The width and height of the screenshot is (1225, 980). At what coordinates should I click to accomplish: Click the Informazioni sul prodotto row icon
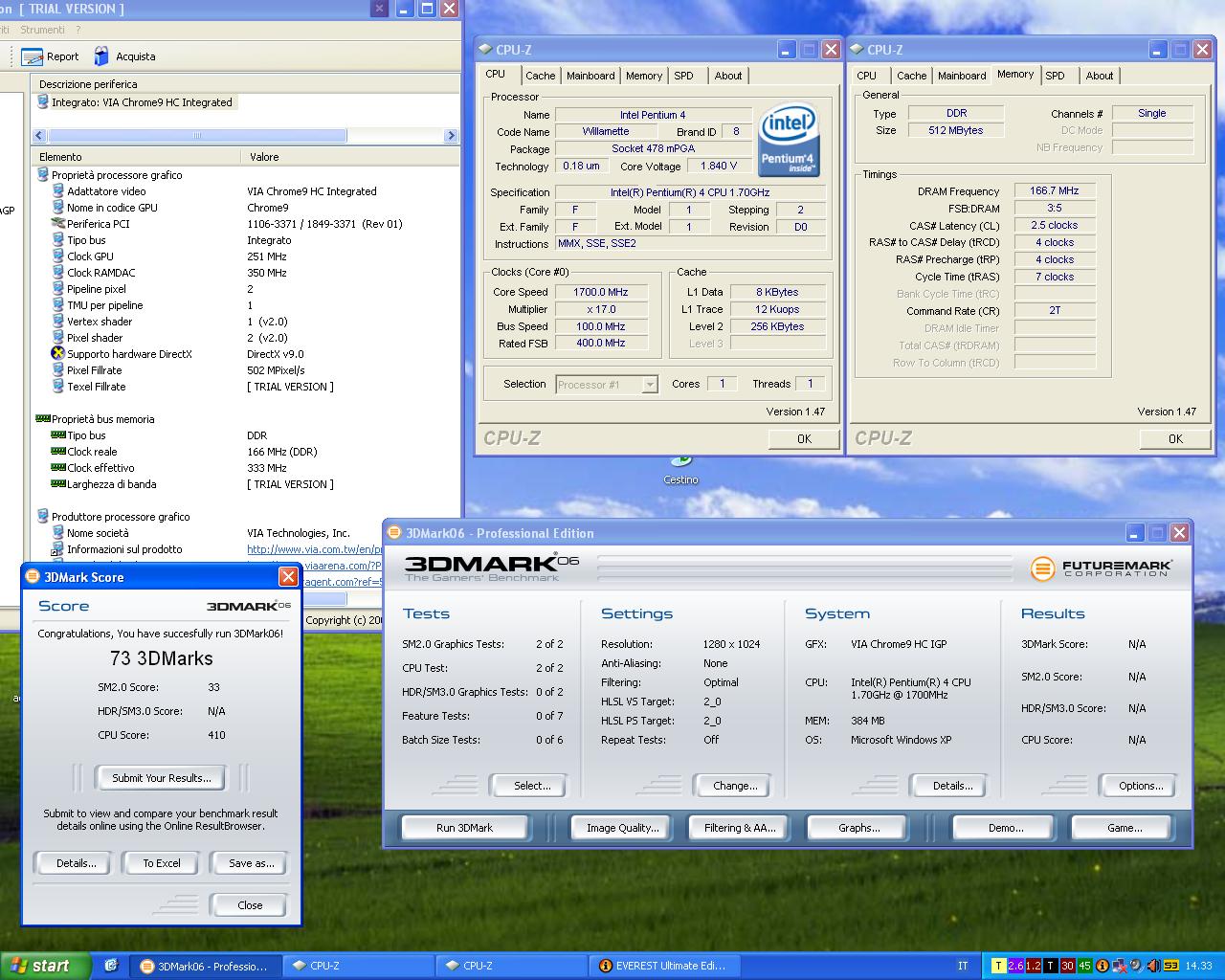58,549
